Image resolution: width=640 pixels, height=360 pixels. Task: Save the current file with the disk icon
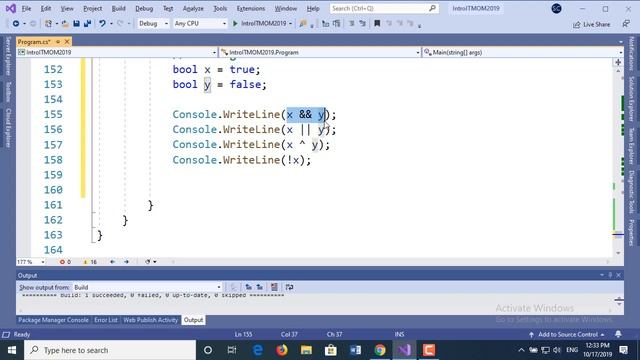coord(76,24)
